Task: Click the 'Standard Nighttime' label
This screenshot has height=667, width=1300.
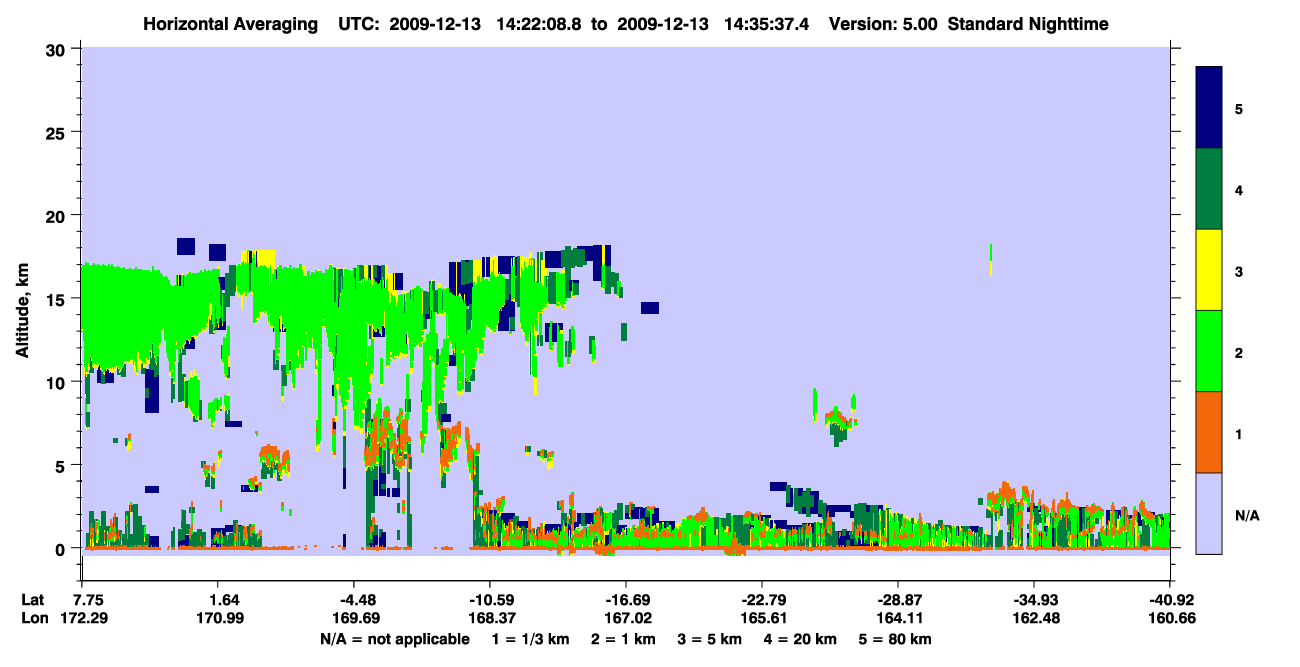Action: [x=1028, y=23]
